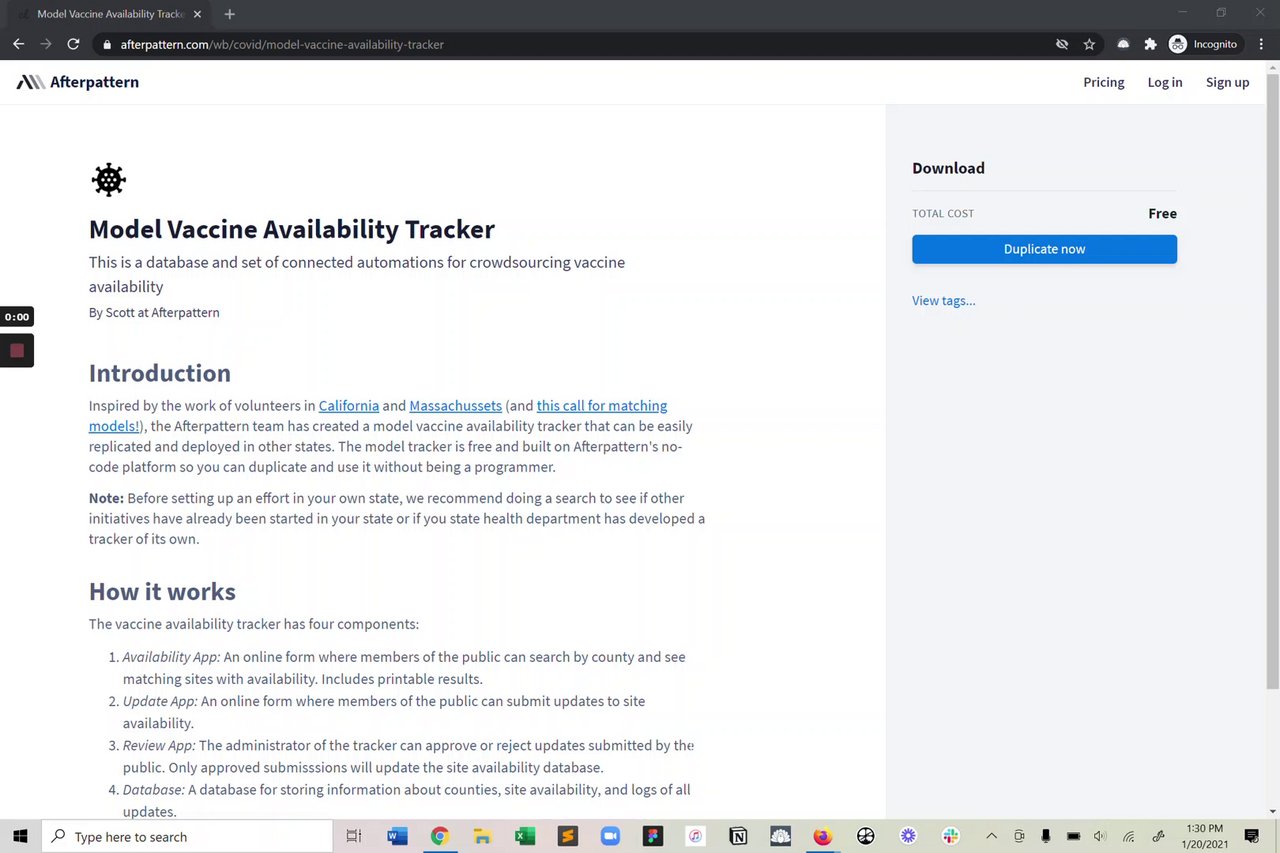The height and width of the screenshot is (853, 1280).
Task: Launch Microsoft Word from the taskbar
Action: pos(397,836)
